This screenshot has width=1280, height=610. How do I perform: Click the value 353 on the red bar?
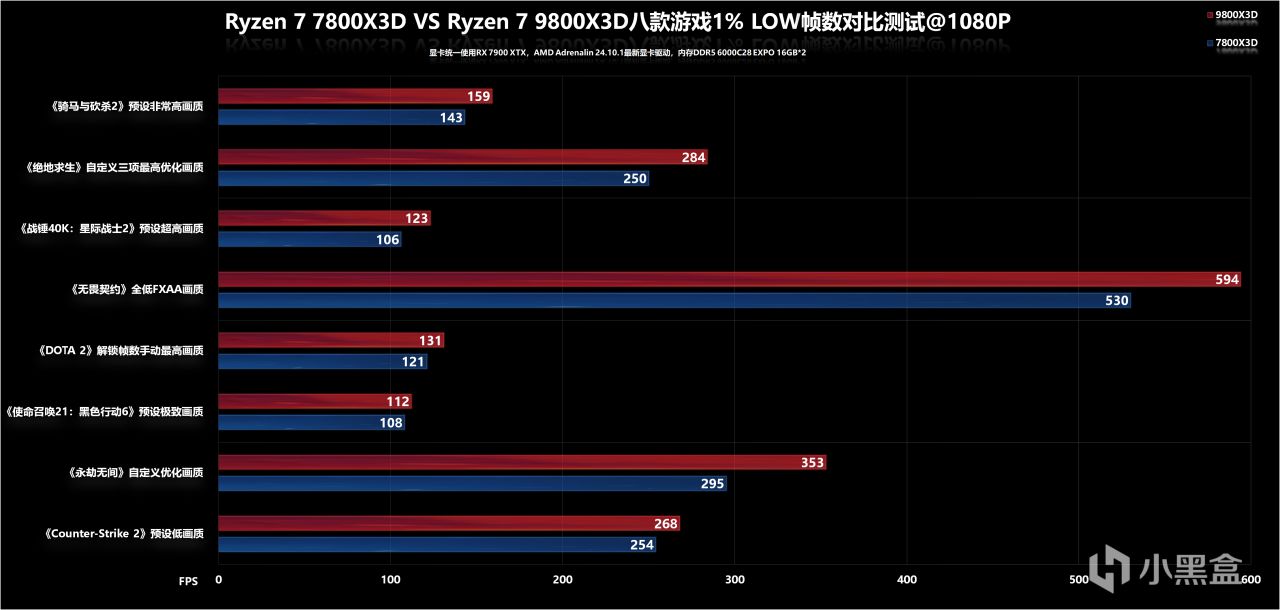click(x=813, y=463)
